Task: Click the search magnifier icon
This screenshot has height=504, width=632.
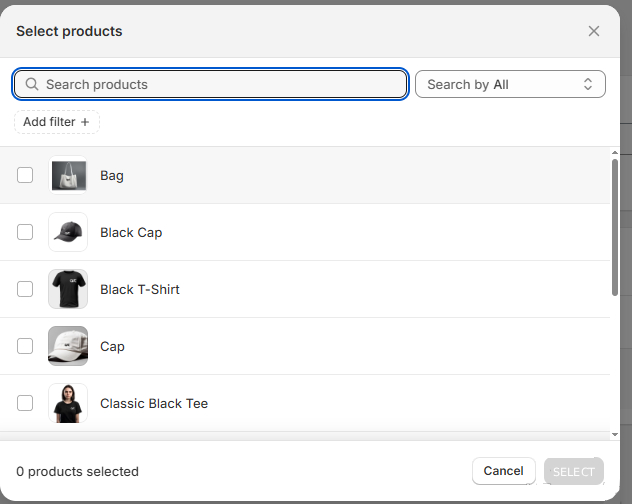Action: 32,85
